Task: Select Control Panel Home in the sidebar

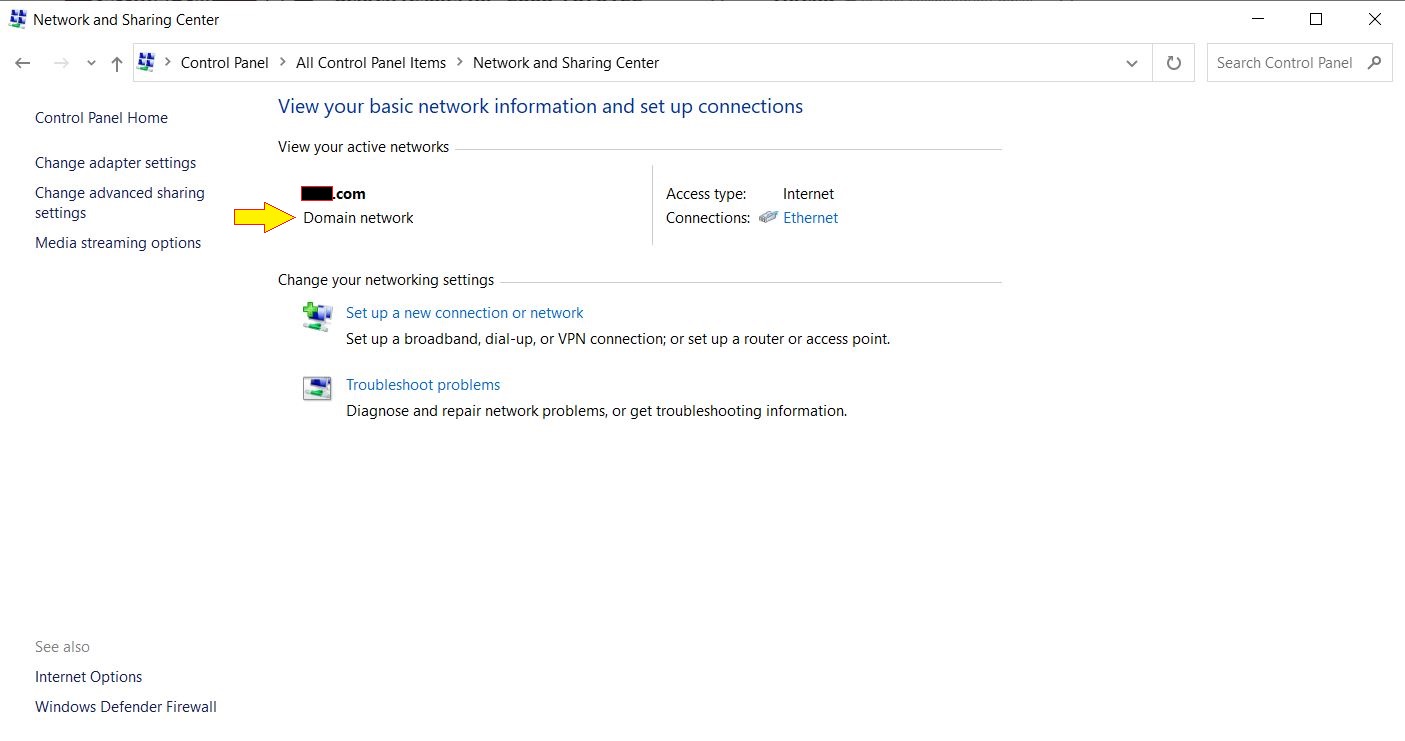Action: click(x=101, y=117)
